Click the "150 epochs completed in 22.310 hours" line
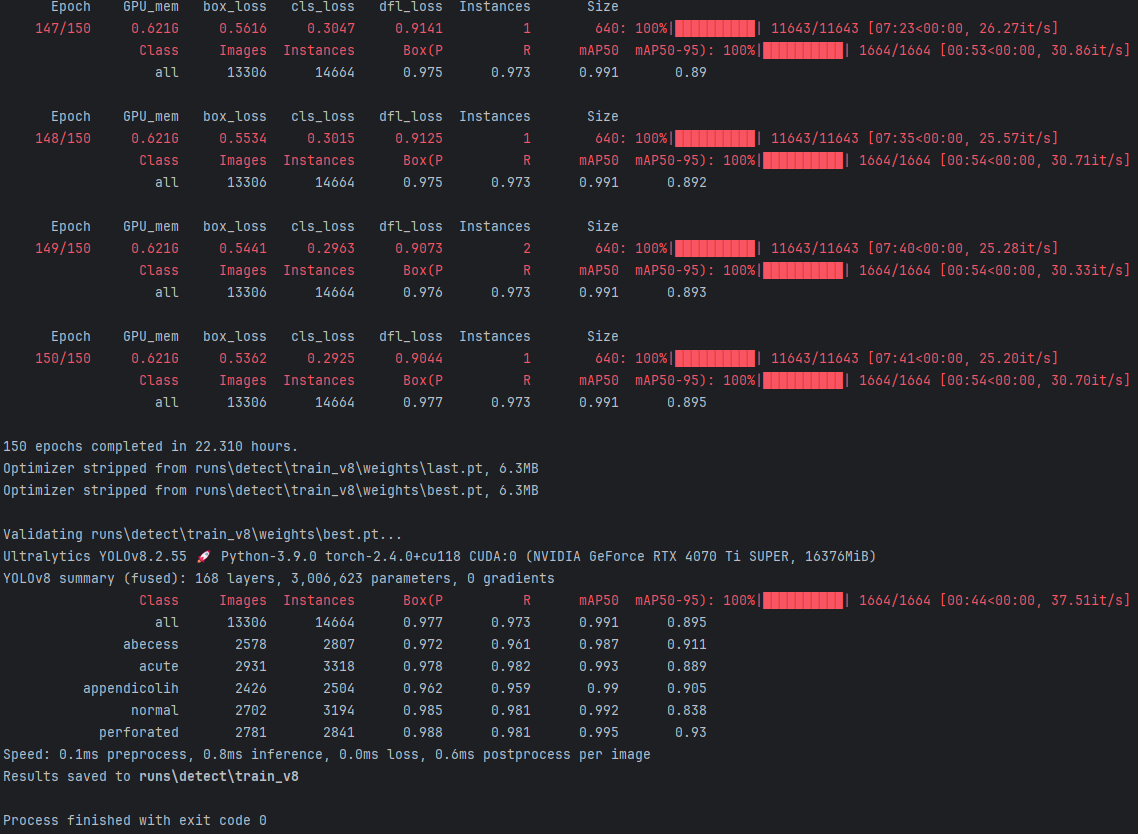Screen dimensions: 1138x834 [x=150, y=446]
